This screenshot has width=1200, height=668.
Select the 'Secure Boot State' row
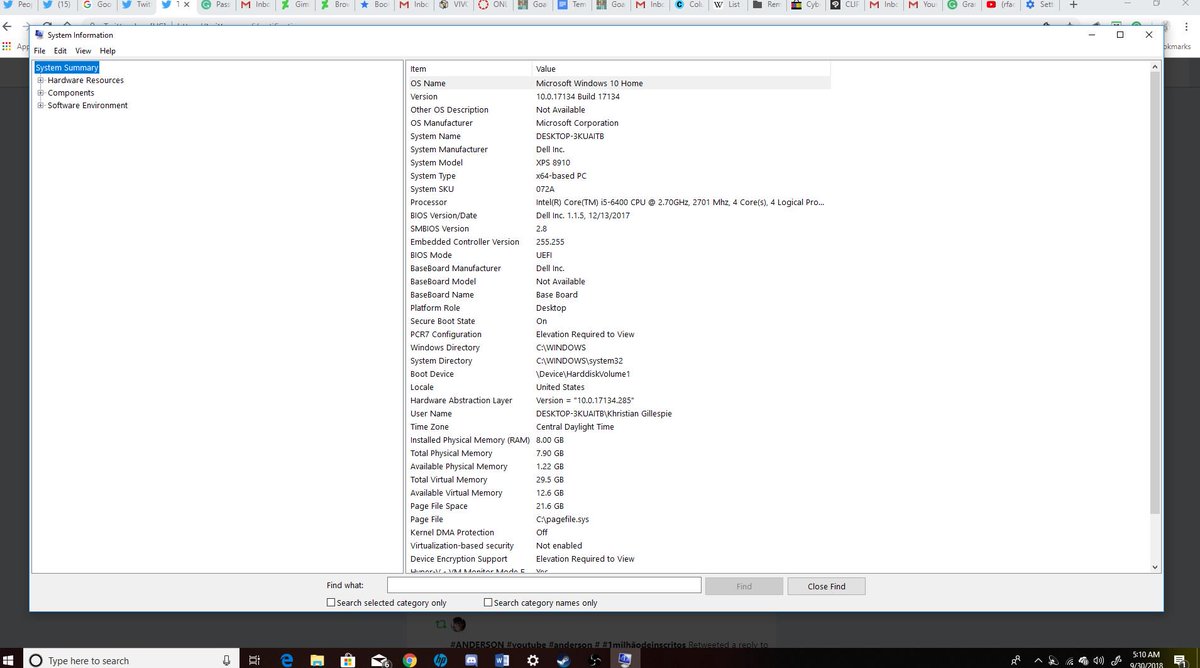tap(618, 321)
